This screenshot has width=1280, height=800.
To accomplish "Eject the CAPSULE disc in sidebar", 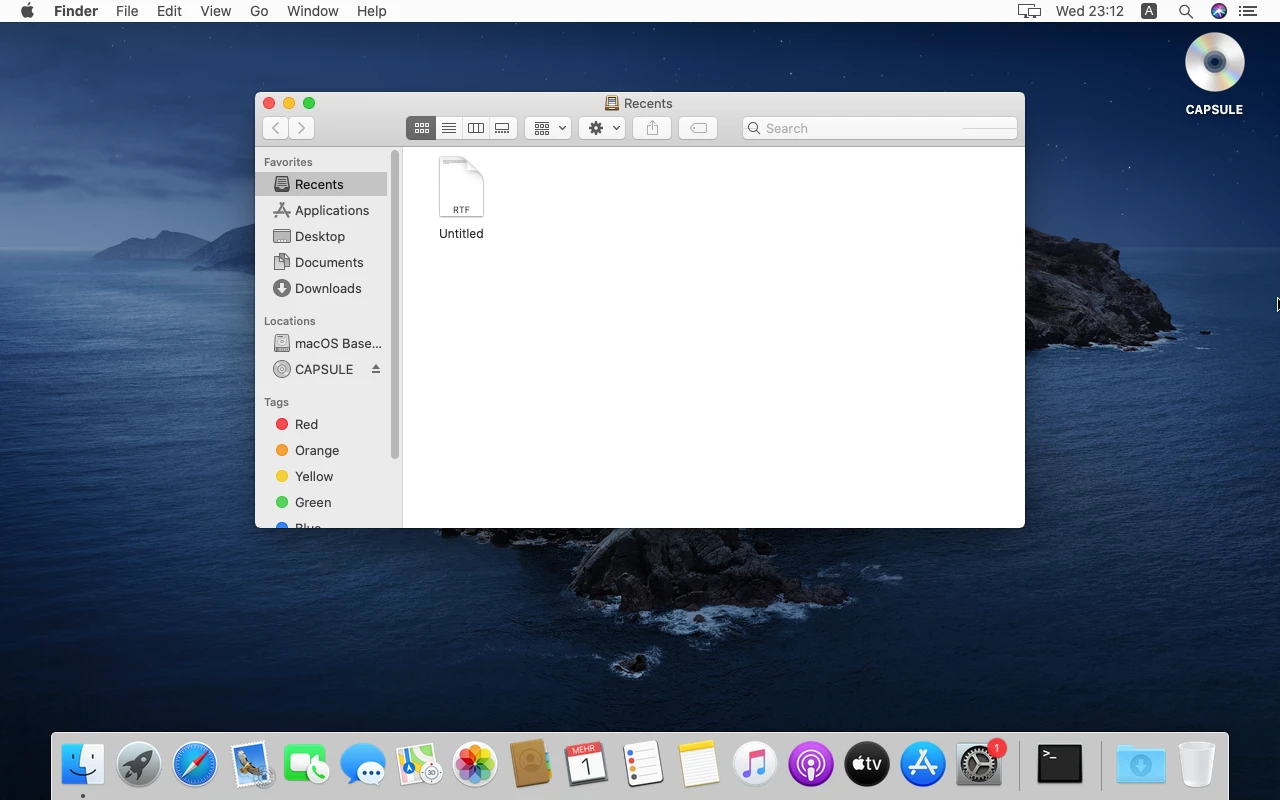I will point(376,369).
